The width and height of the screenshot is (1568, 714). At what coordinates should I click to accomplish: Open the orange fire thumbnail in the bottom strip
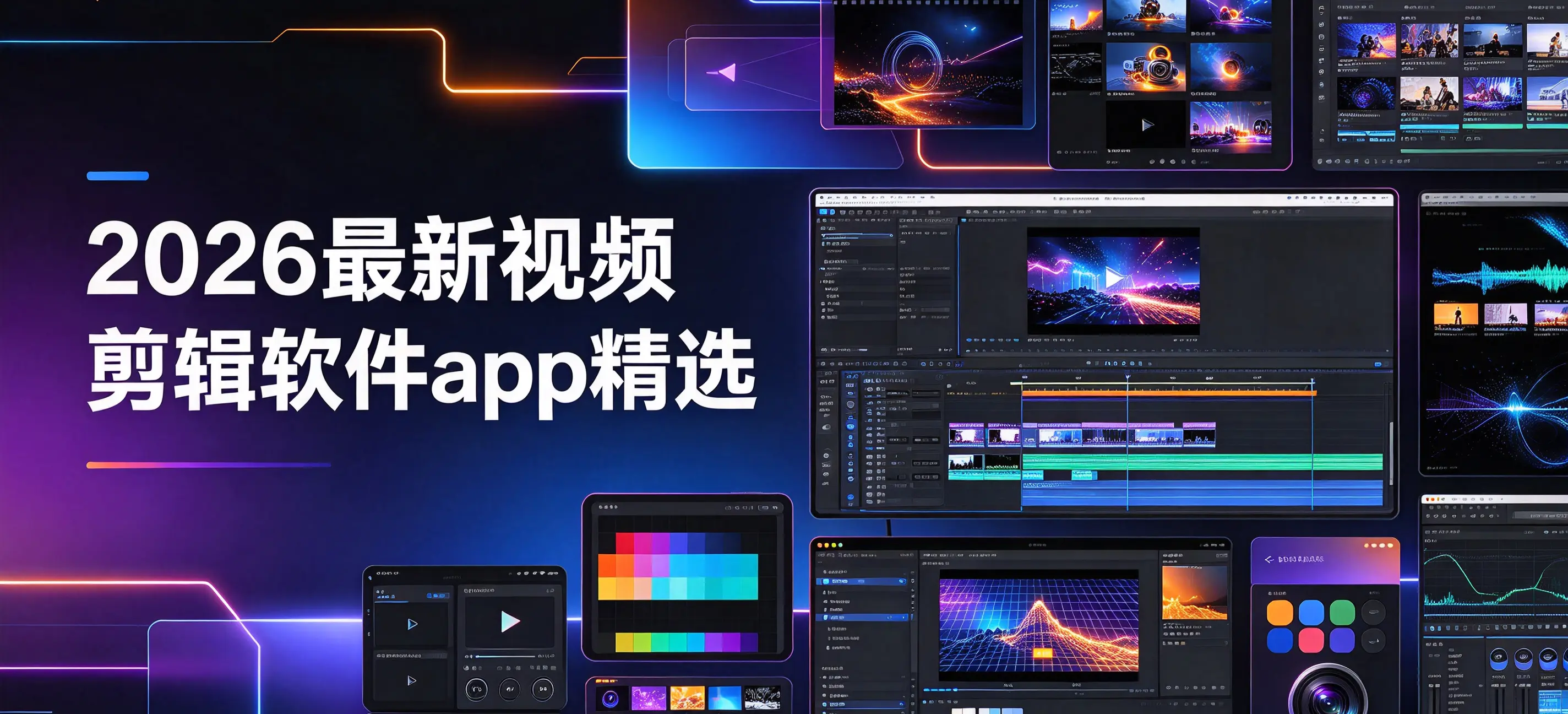coord(687,698)
